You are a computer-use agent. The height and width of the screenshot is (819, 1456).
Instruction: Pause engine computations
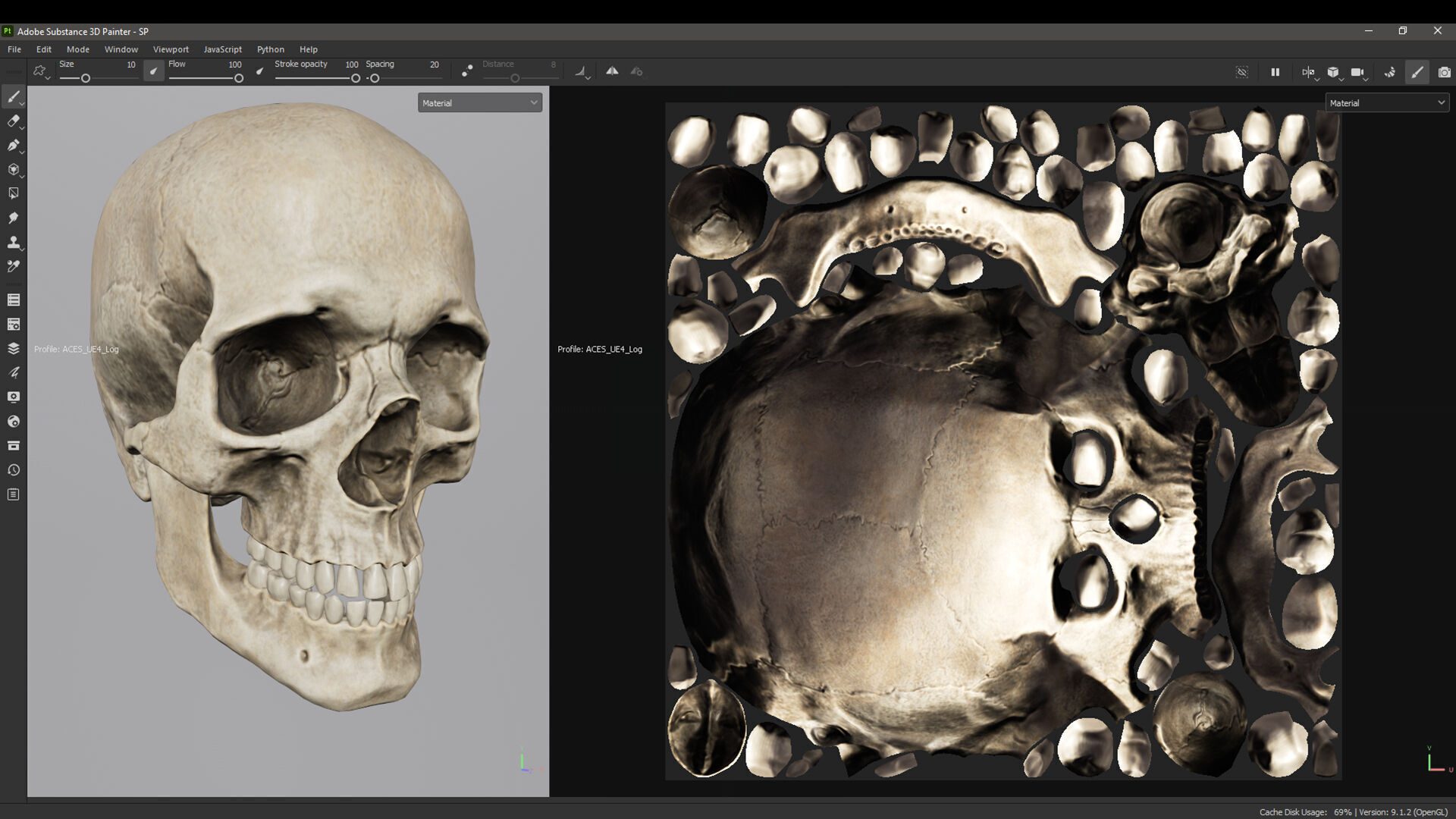click(1276, 72)
